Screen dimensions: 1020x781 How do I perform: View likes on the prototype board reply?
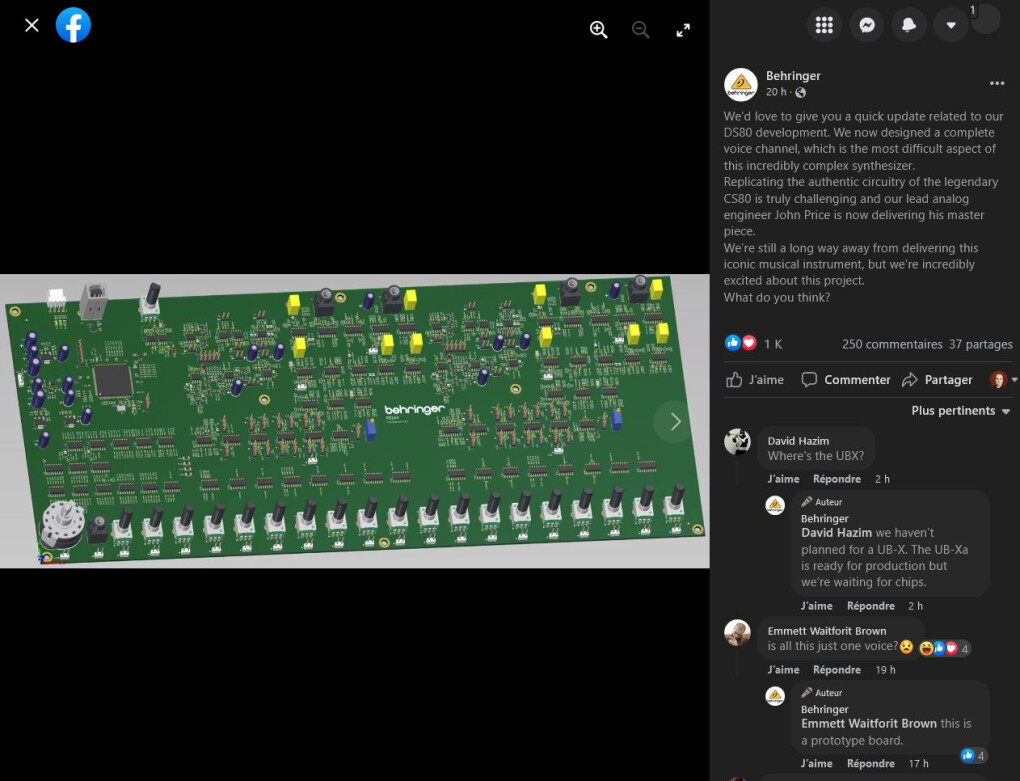(x=974, y=756)
